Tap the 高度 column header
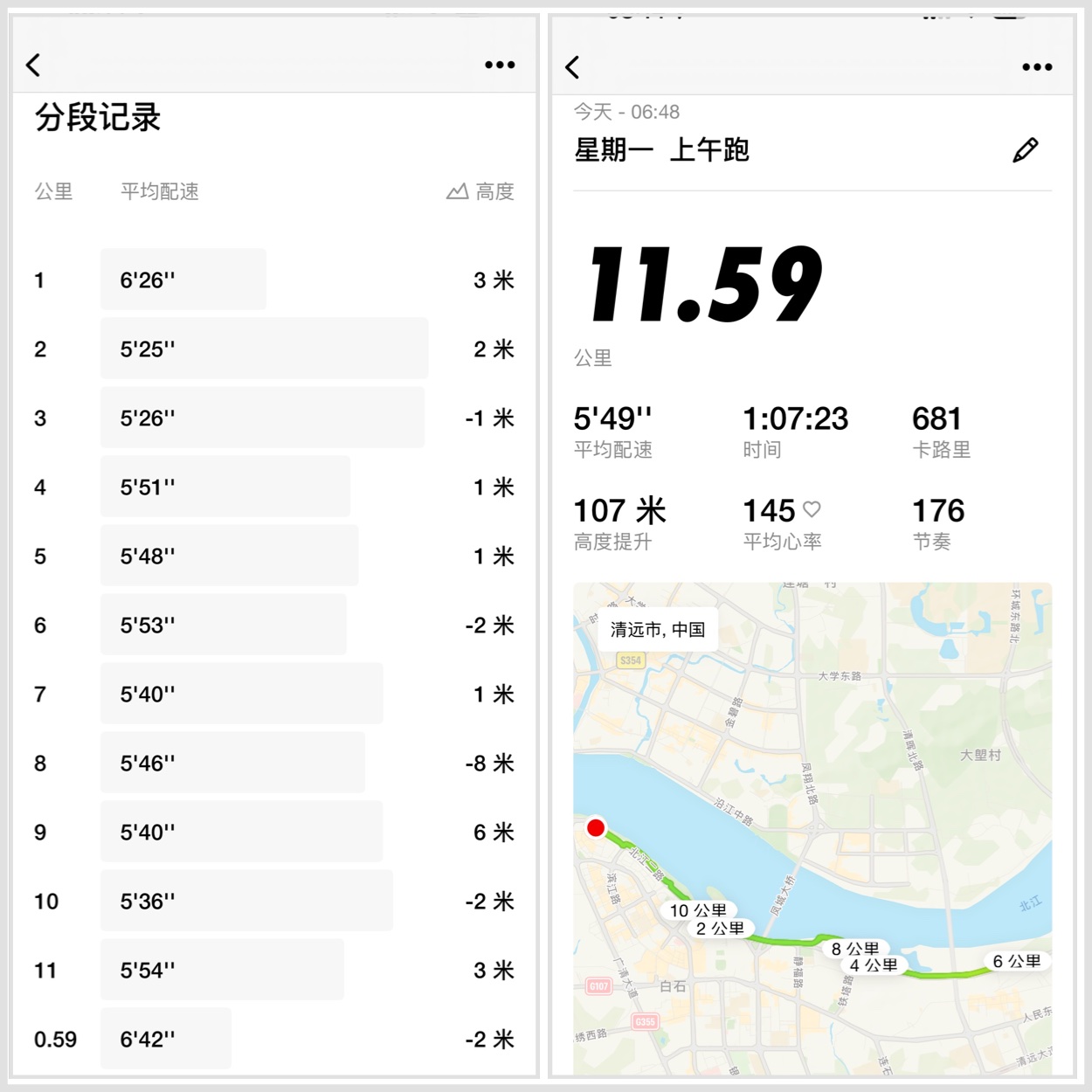This screenshot has height=1092, width=1092. (x=494, y=191)
